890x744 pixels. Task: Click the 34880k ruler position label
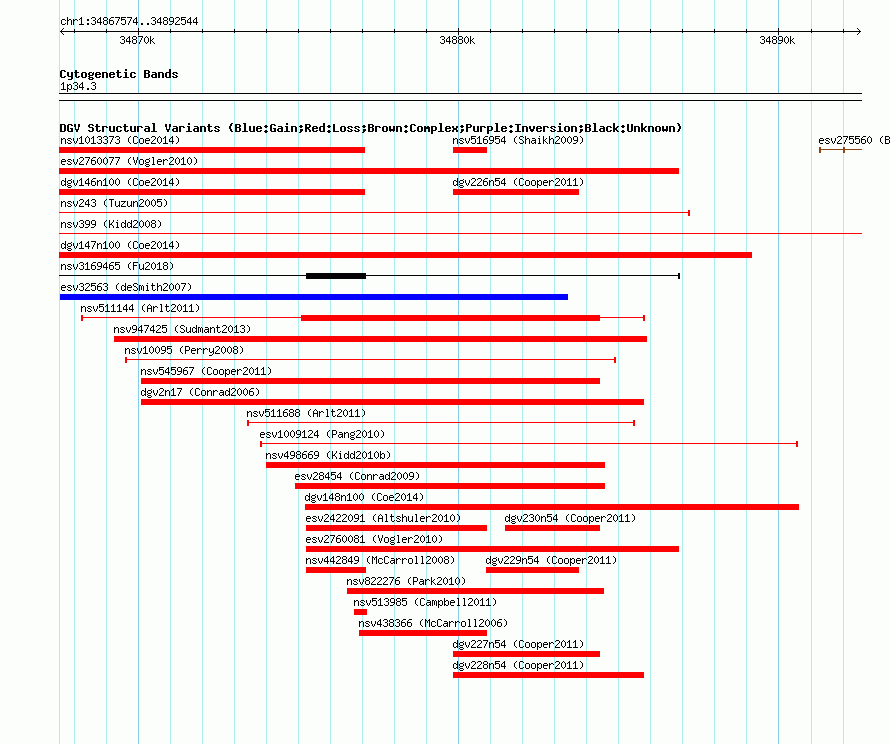(457, 40)
